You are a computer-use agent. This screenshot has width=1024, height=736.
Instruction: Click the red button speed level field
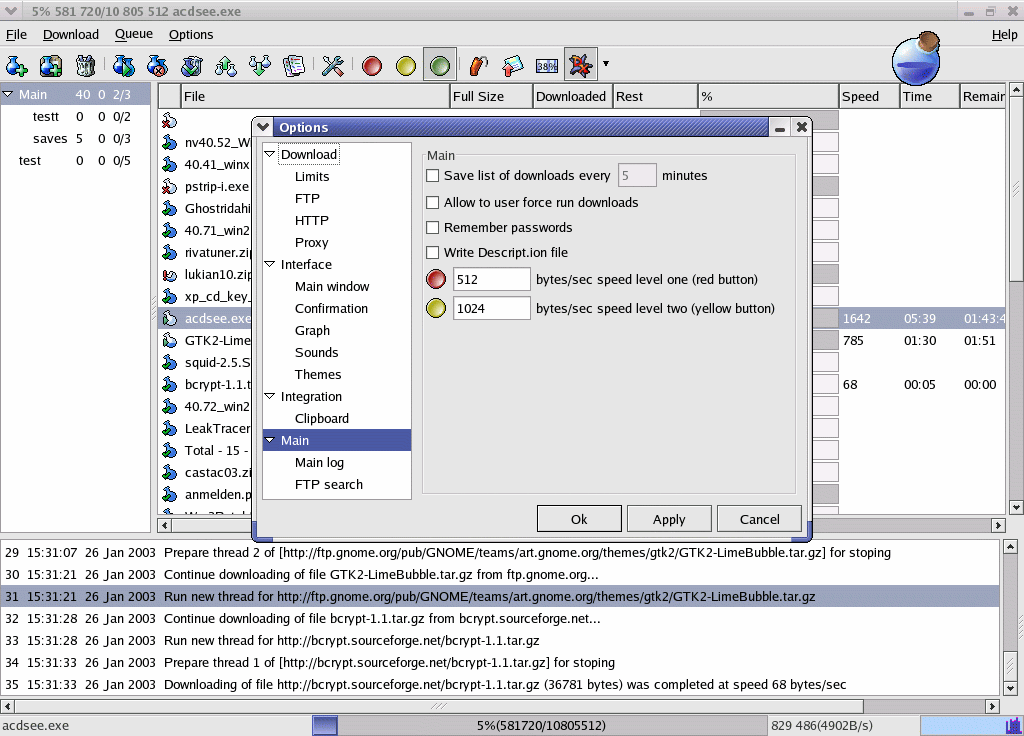491,280
